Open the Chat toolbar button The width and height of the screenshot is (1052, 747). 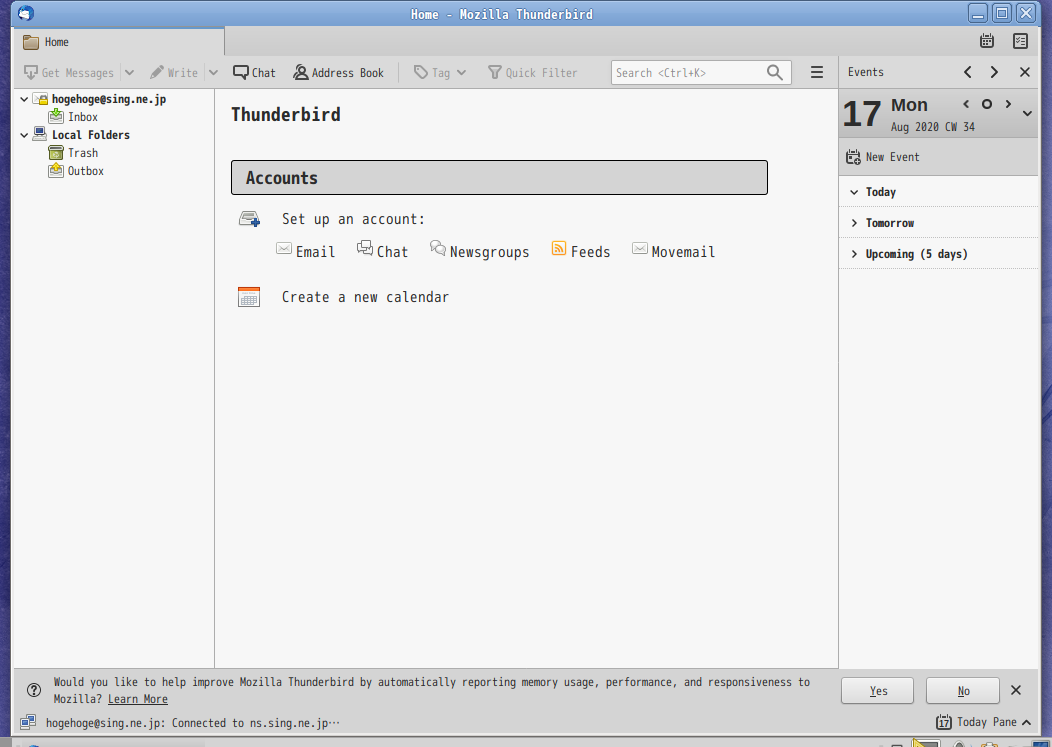tap(254, 72)
